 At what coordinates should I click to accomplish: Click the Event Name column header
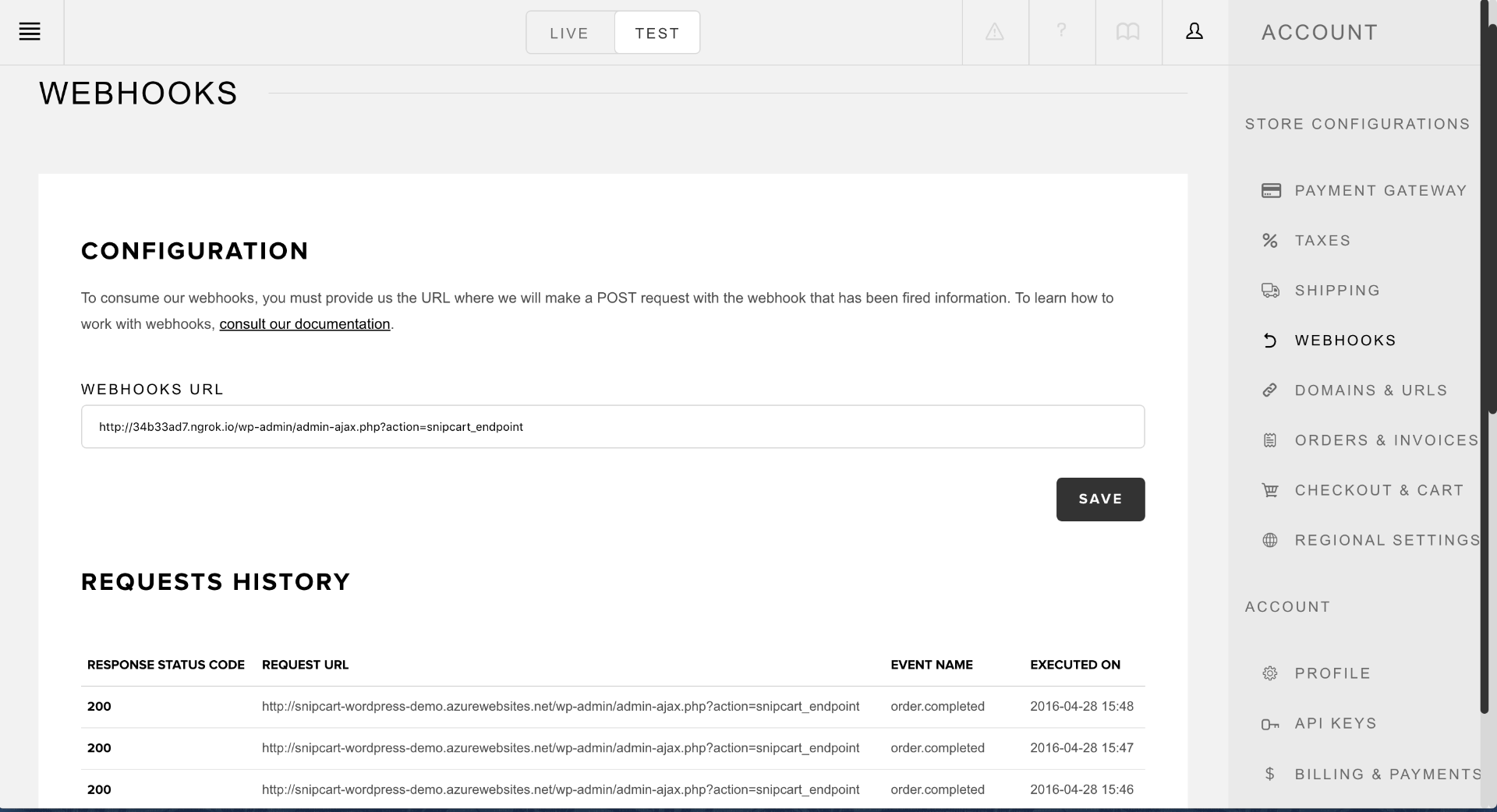coord(932,665)
